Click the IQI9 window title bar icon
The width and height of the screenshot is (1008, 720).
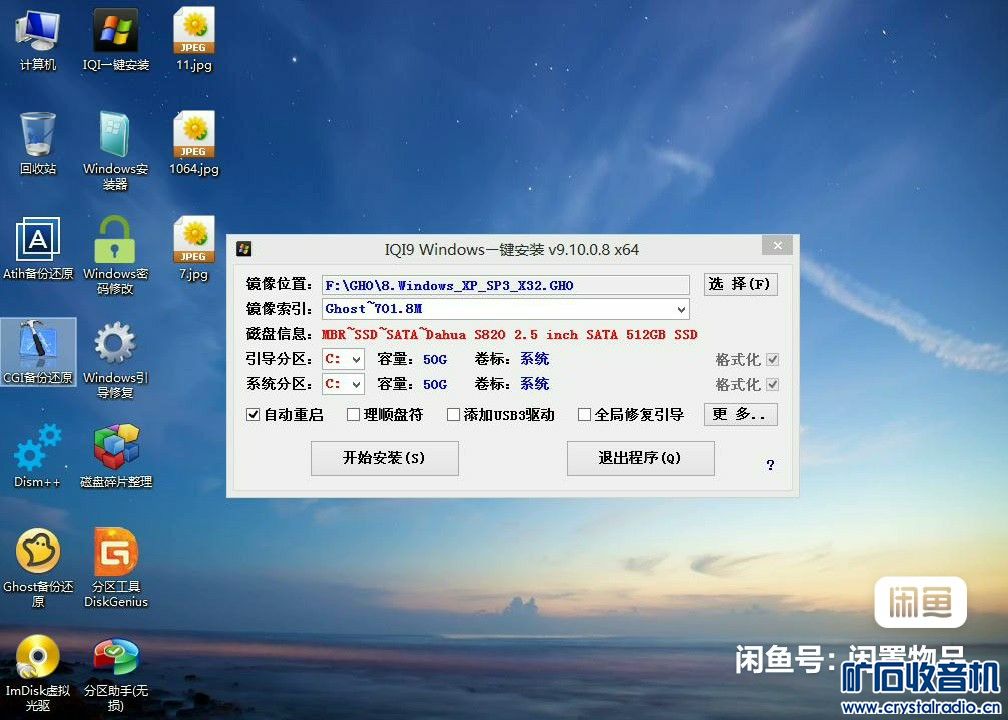pyautogui.click(x=244, y=249)
